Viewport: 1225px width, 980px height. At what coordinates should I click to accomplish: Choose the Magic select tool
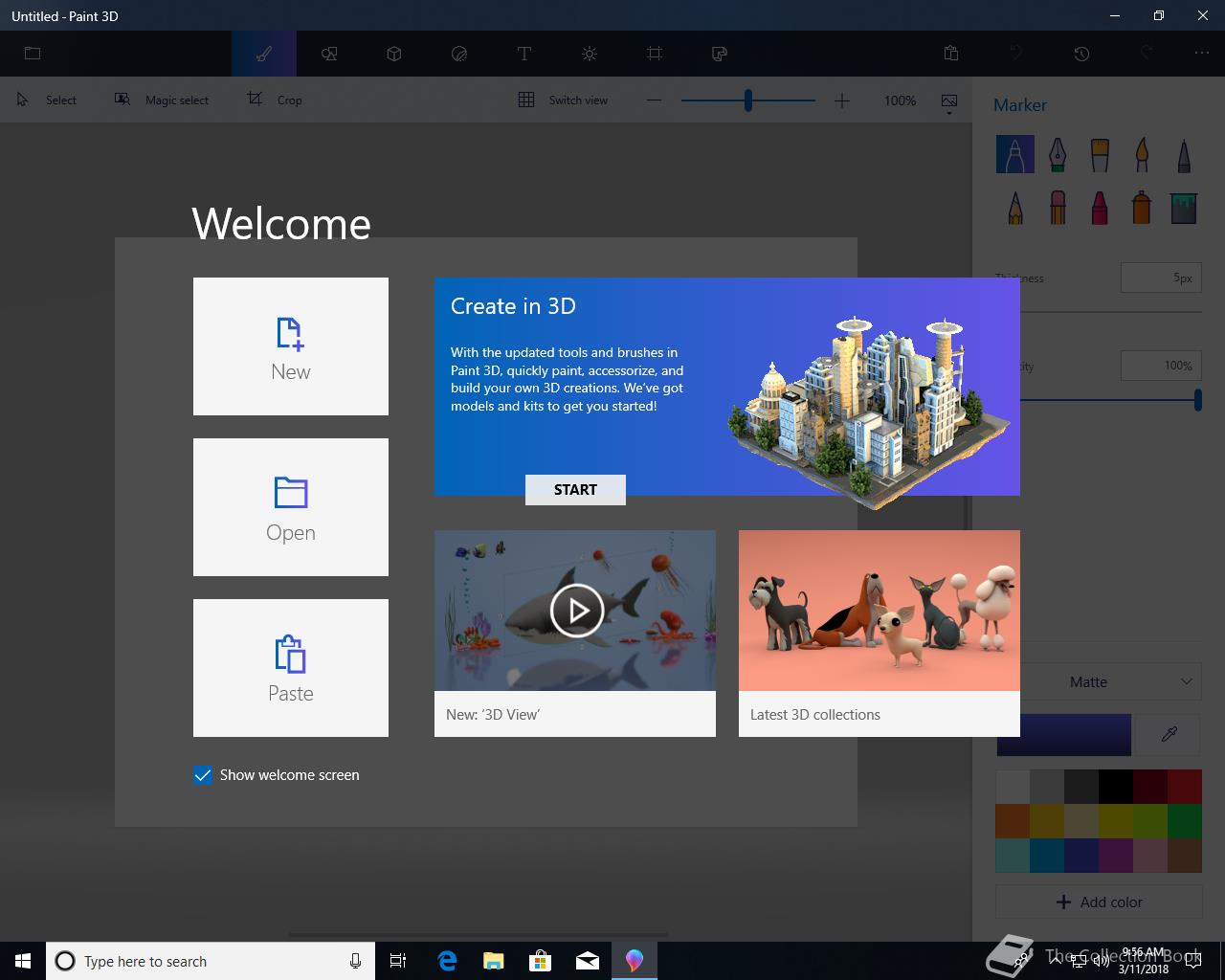tap(162, 100)
